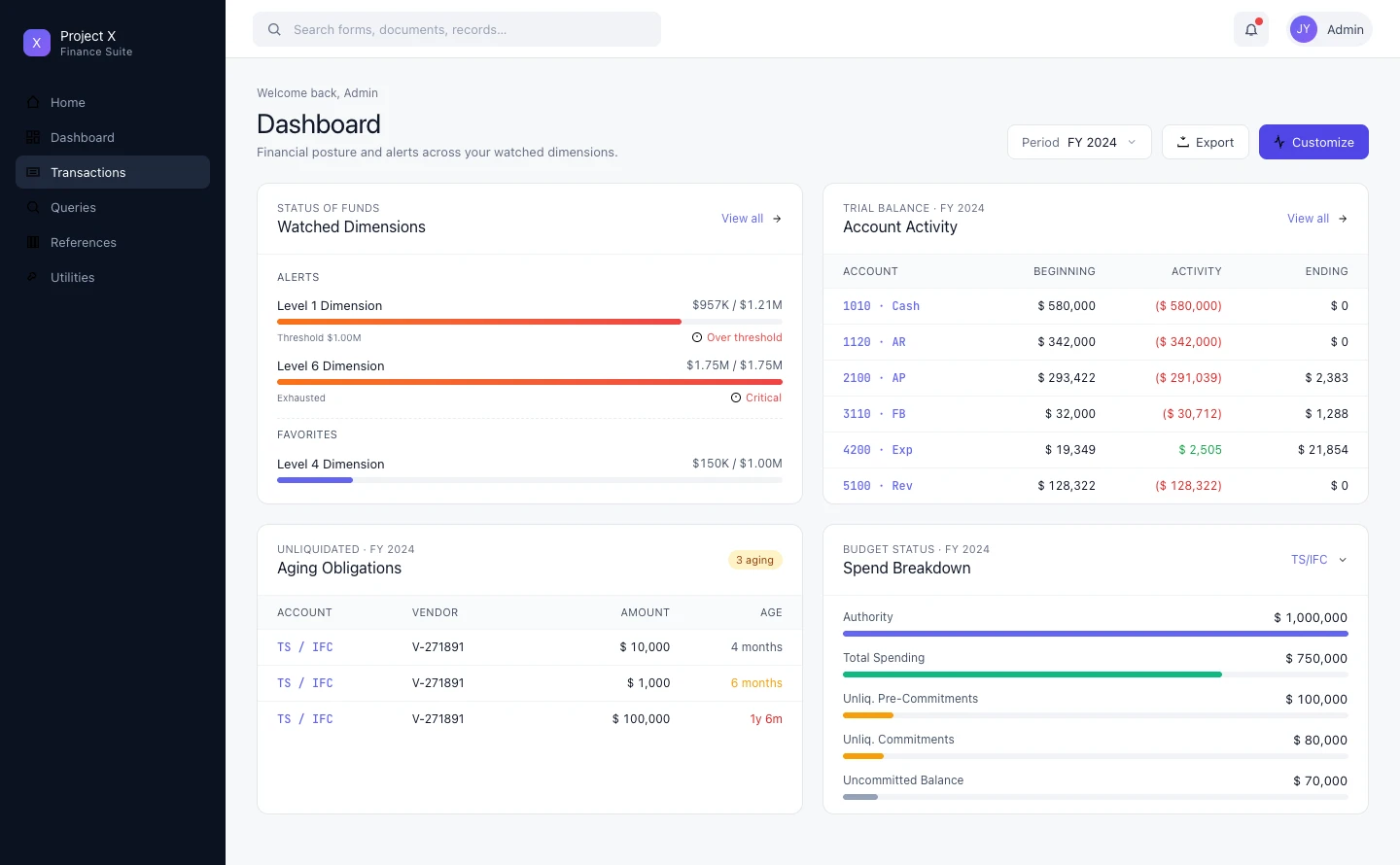Click the Over threshold status text
Viewport: 1400px width, 865px height.
745,337
